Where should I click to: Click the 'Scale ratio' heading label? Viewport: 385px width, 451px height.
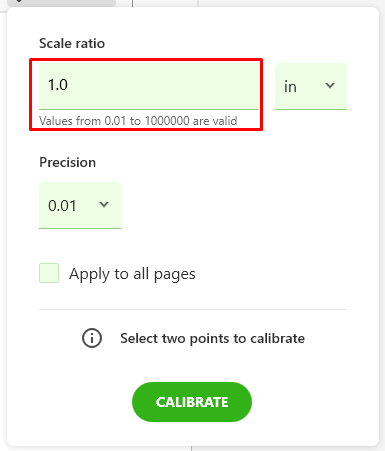(72, 43)
